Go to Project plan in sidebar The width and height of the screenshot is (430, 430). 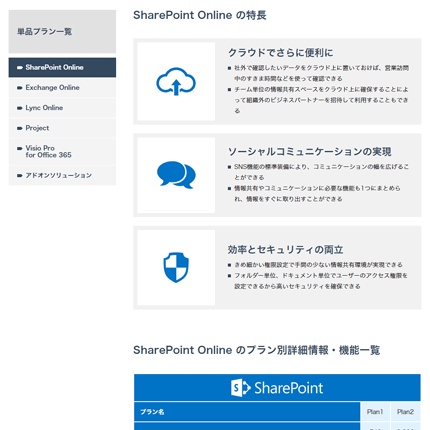click(x=62, y=128)
